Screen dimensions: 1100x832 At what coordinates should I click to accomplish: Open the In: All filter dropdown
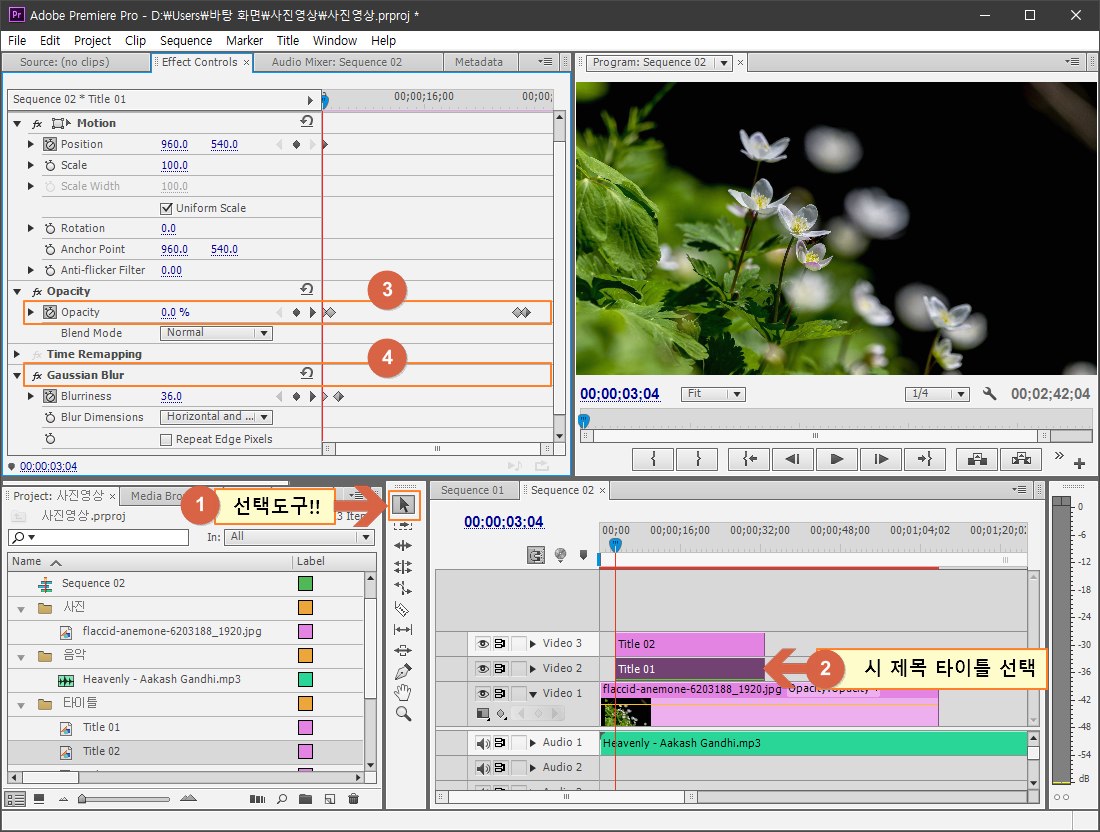(299, 537)
